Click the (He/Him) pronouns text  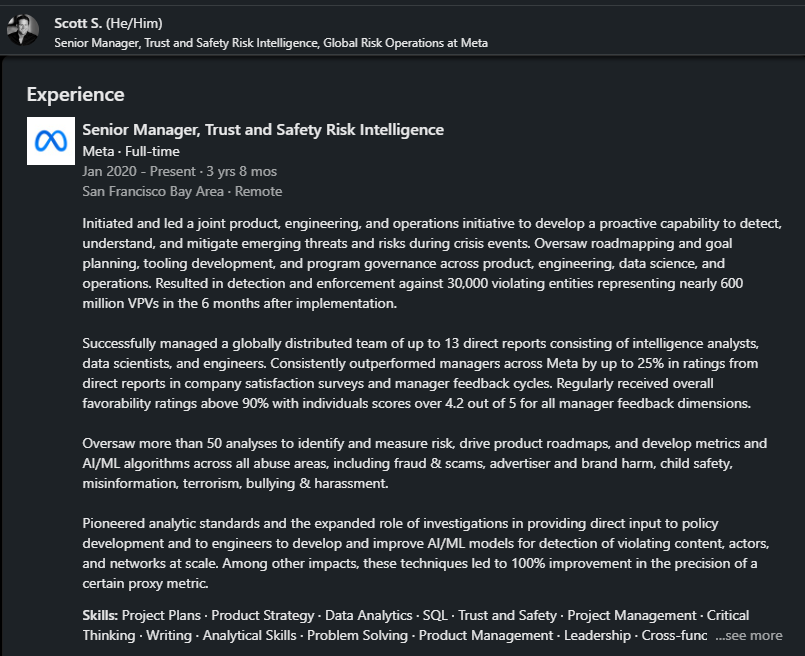point(134,23)
